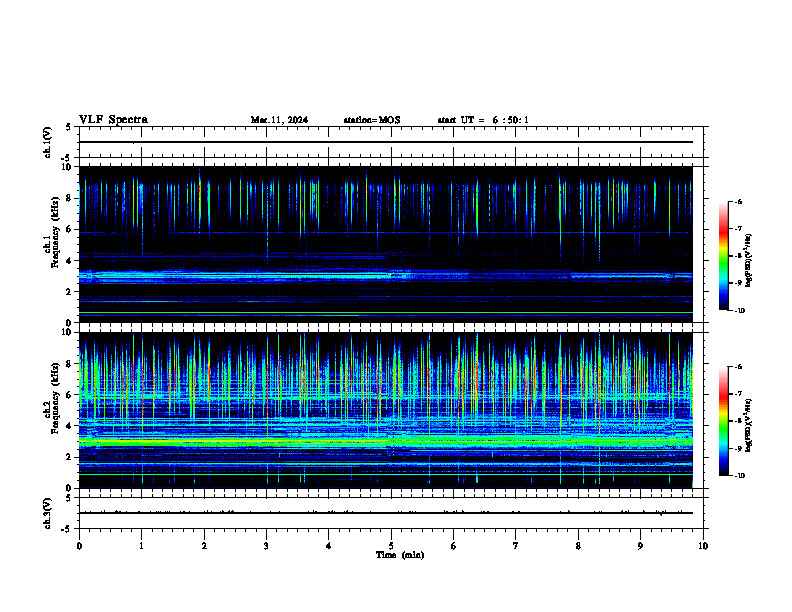Image resolution: width=792 pixels, height=612 pixels.
Task: Click the "ch.3(V)" axis label
Action: (x=48, y=513)
